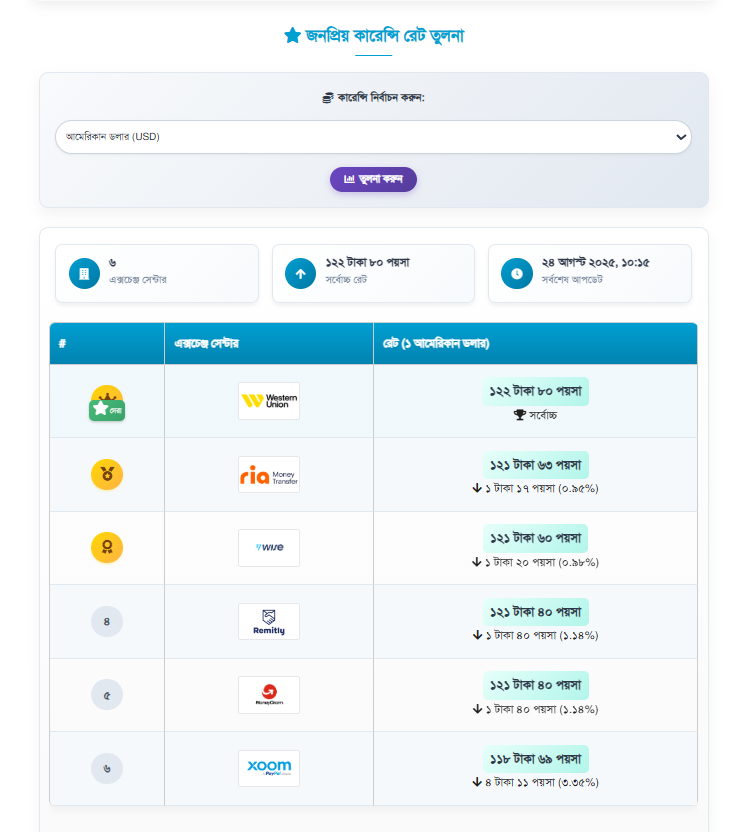Click the star icon in page heading
730x832 pixels.
point(292,36)
